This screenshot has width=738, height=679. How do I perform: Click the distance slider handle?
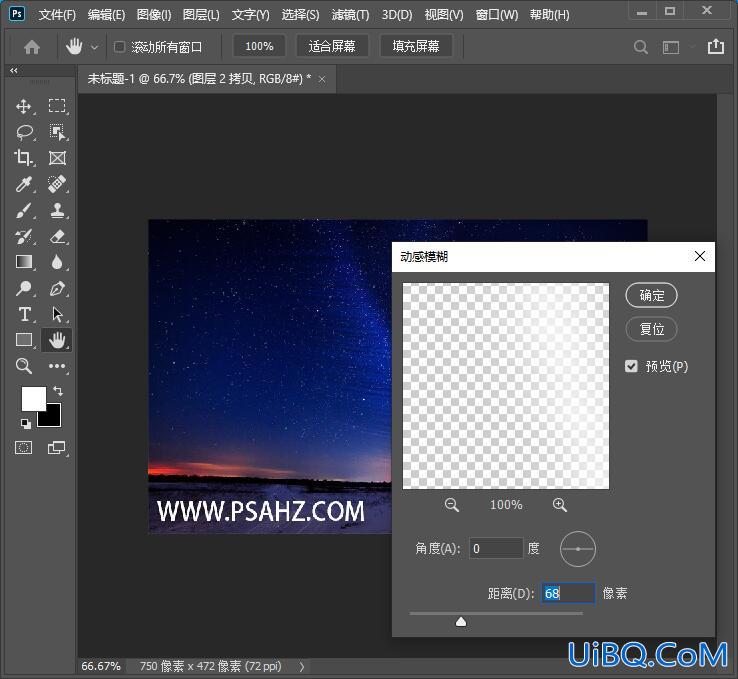pyautogui.click(x=461, y=622)
